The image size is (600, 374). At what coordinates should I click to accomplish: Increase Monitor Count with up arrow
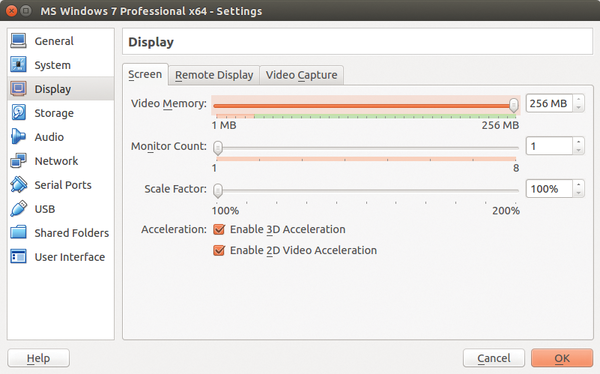pos(579,142)
